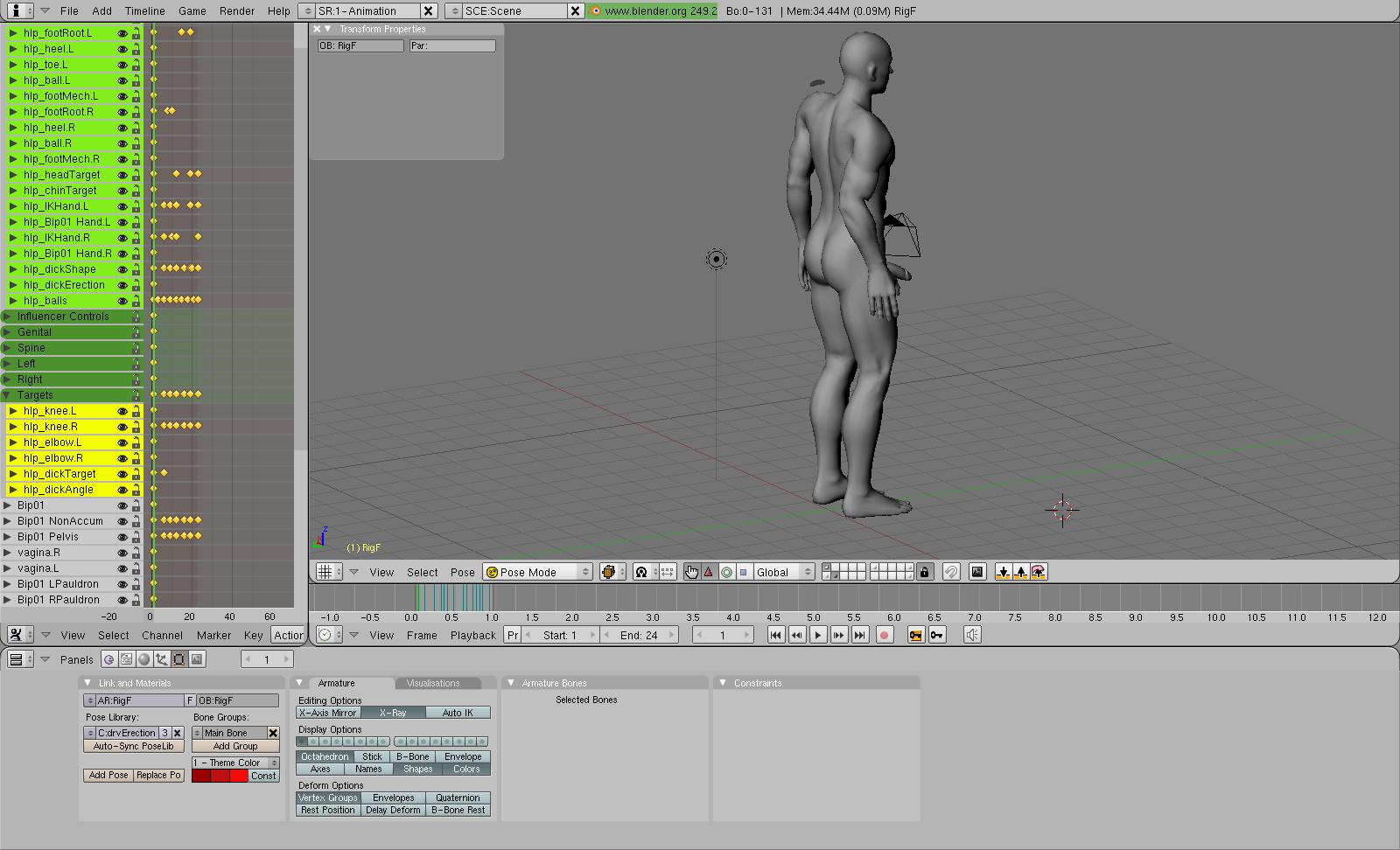Open the Shading context sphere icon
The width and height of the screenshot is (1400, 850).
pyautogui.click(x=144, y=659)
